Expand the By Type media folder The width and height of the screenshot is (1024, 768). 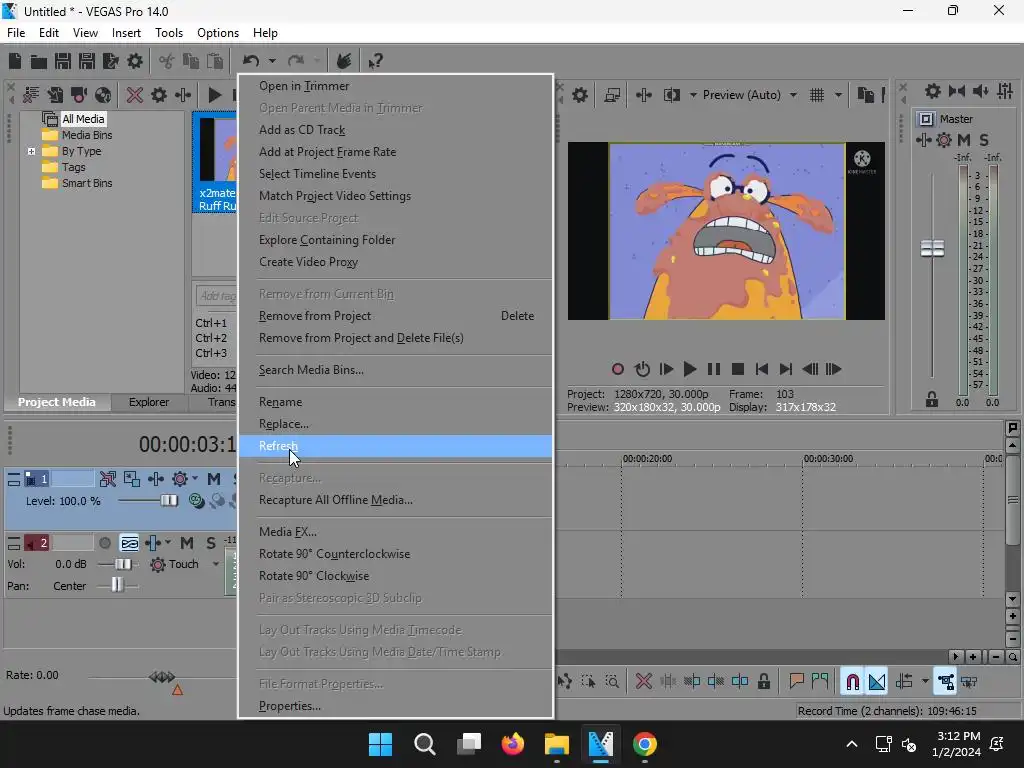pyautogui.click(x=31, y=152)
